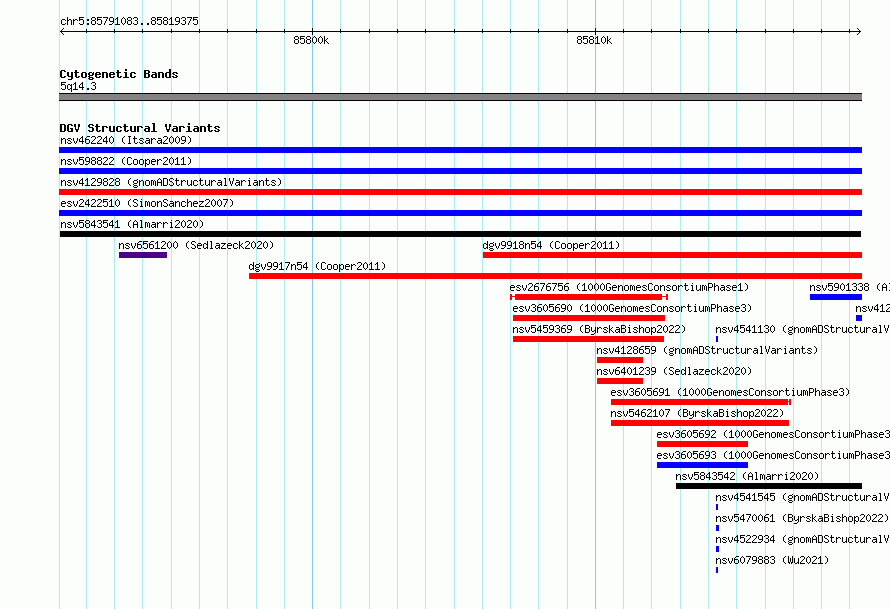Image resolution: width=890 pixels, height=609 pixels.
Task: Select the red esv3605692 variant bar
Action: (702, 444)
